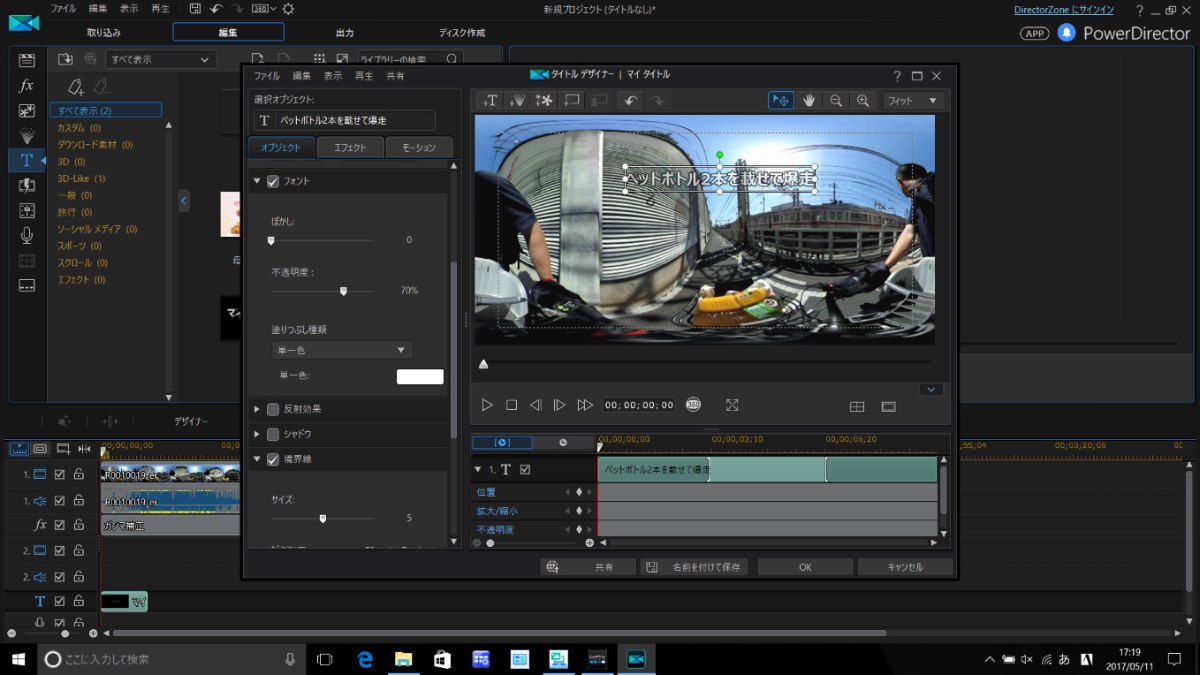This screenshot has height=675, width=1200.
Task: Click the insert particle tool
Action: click(518, 100)
